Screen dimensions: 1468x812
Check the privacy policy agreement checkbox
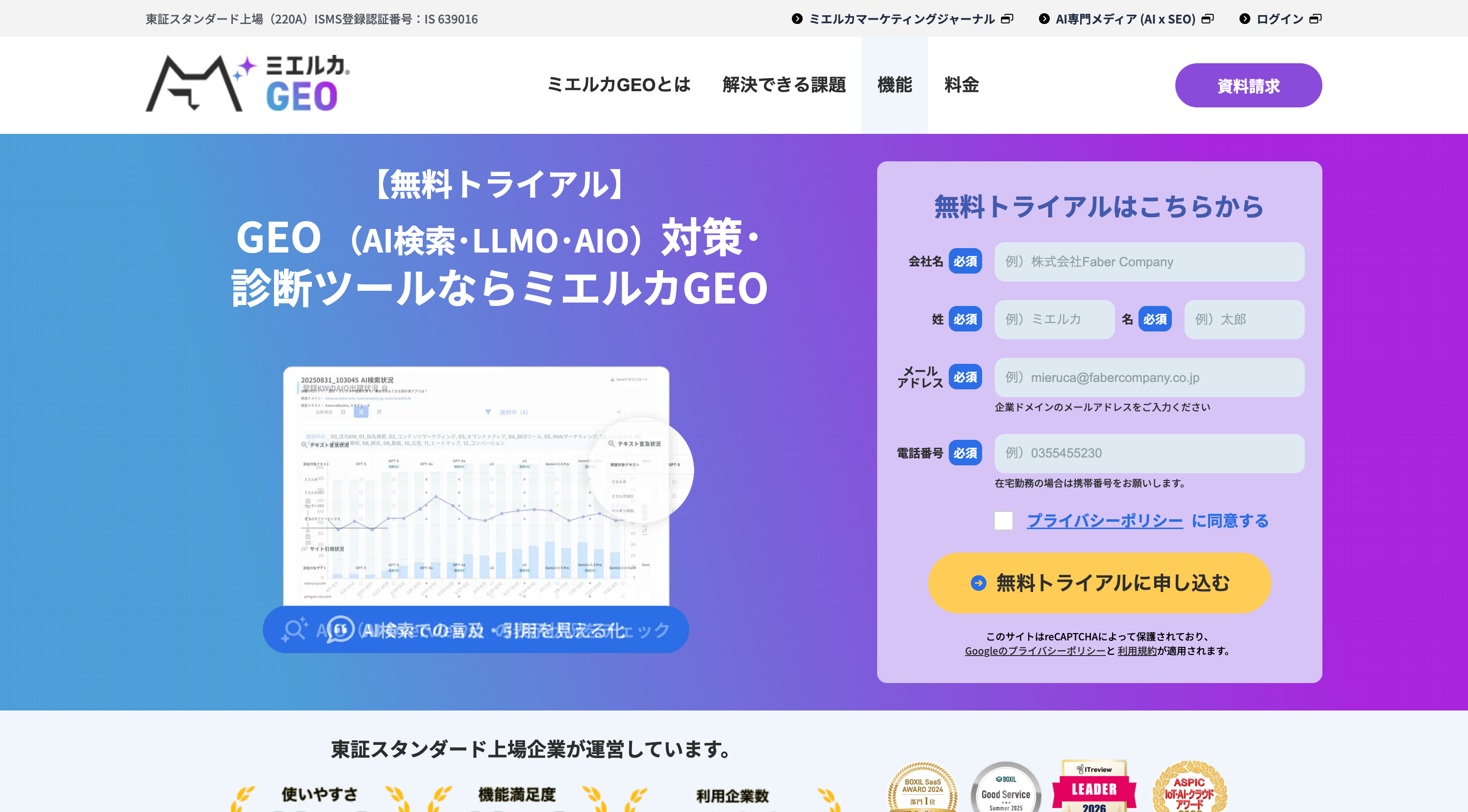tap(1003, 520)
